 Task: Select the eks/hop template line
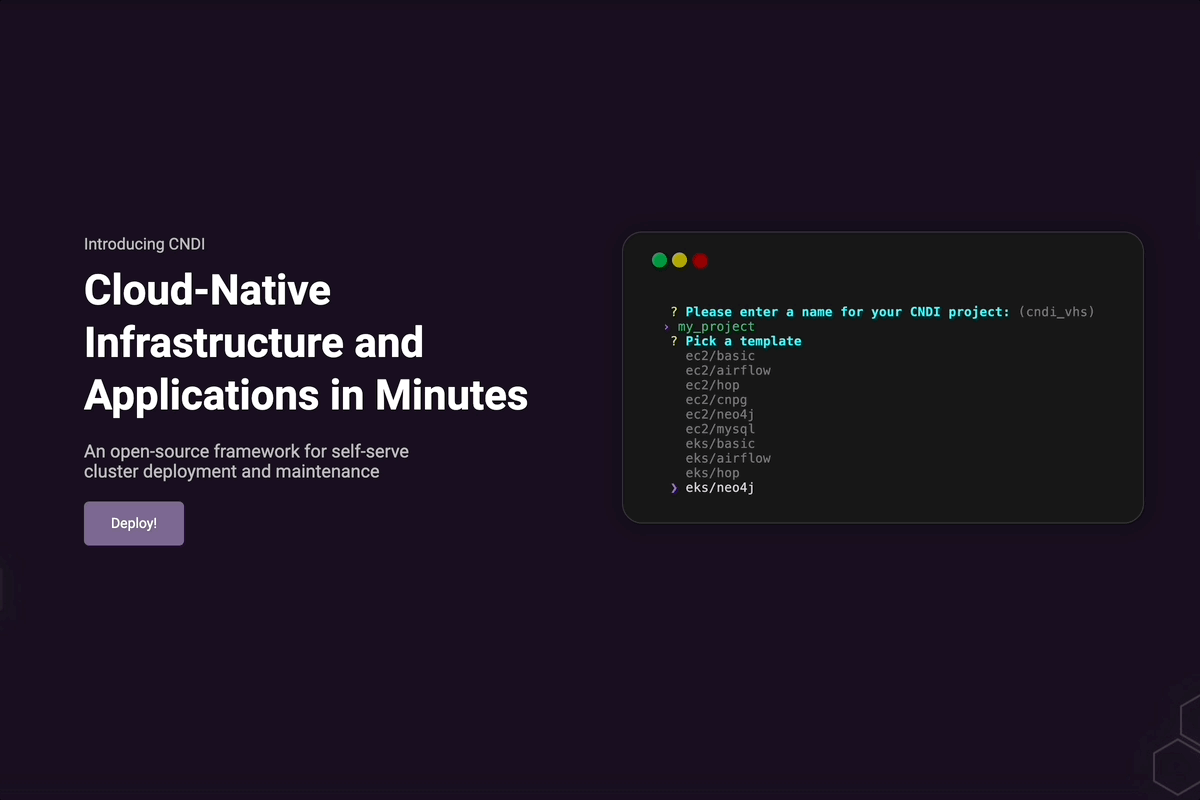(x=712, y=473)
